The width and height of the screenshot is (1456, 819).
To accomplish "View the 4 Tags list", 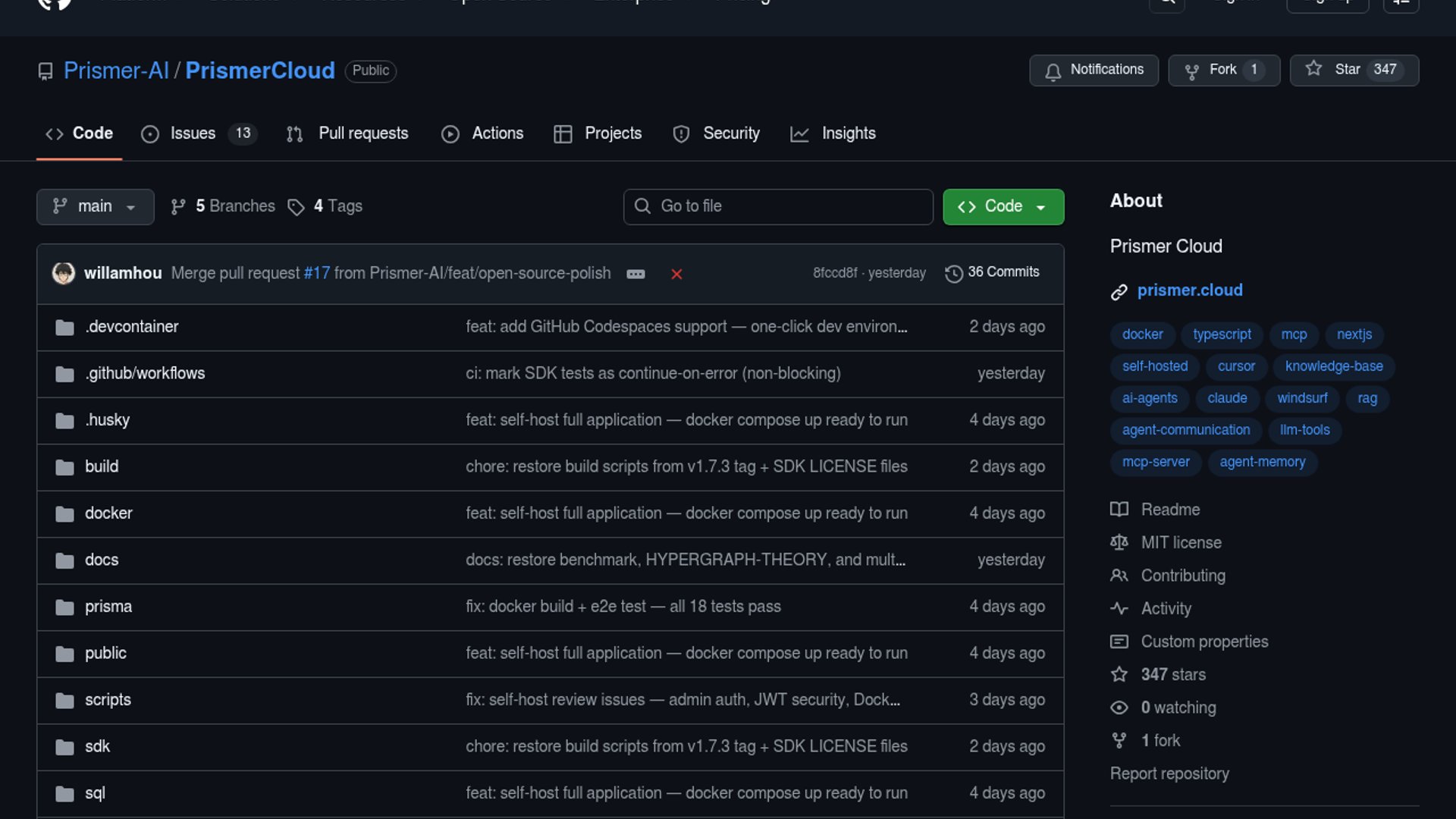I will point(326,206).
